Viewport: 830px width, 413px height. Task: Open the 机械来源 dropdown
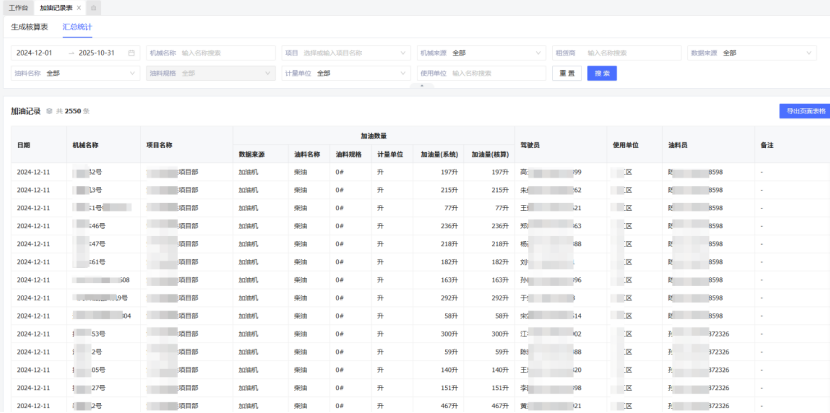(481, 53)
